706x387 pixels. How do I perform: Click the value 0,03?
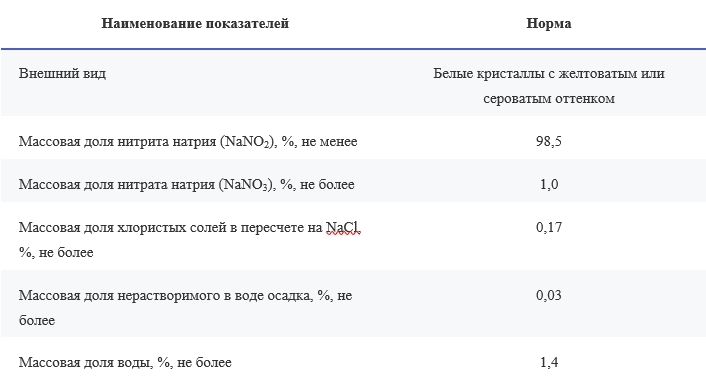point(549,295)
